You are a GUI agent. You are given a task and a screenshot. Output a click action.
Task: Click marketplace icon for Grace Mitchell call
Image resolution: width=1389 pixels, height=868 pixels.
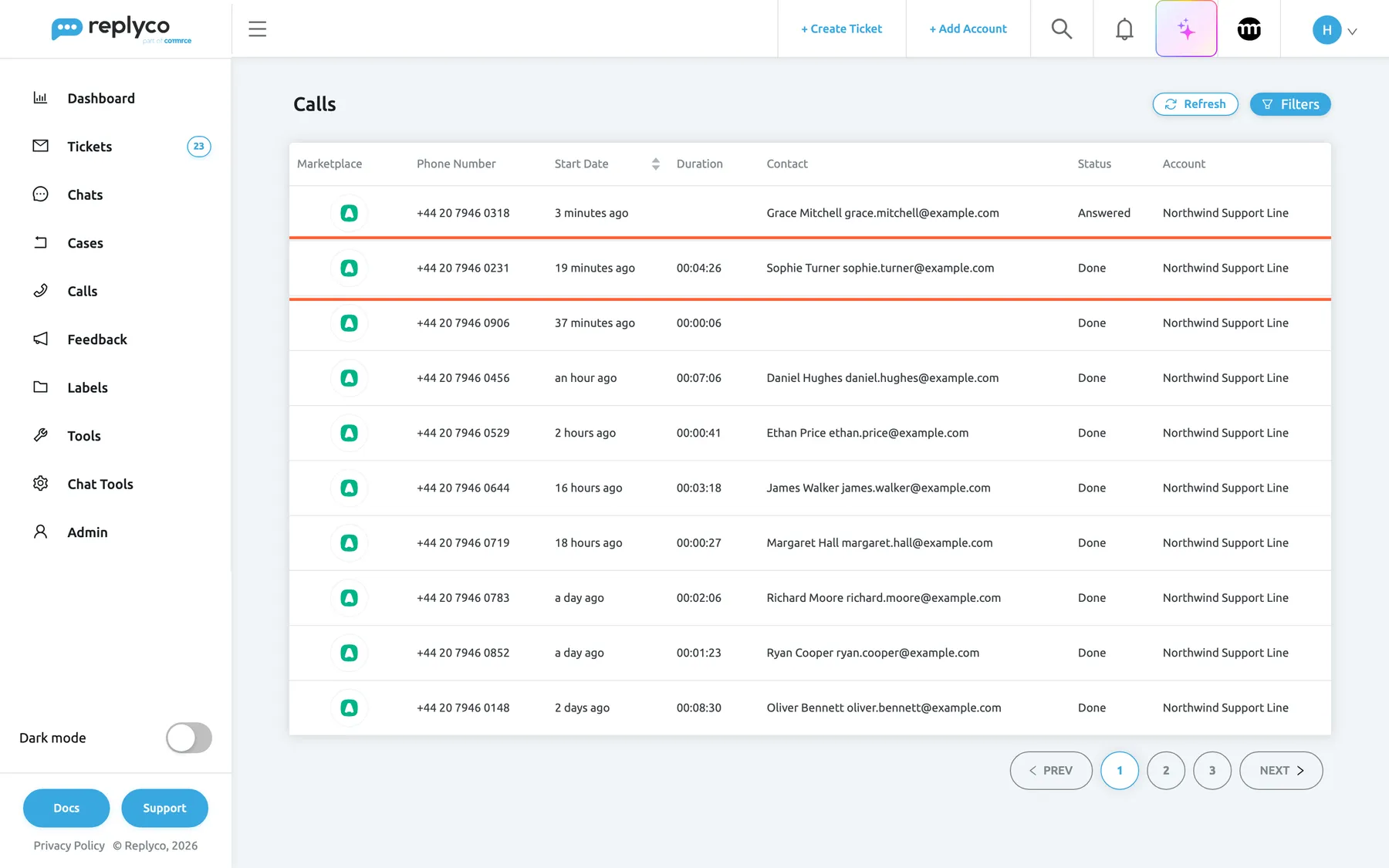(349, 213)
